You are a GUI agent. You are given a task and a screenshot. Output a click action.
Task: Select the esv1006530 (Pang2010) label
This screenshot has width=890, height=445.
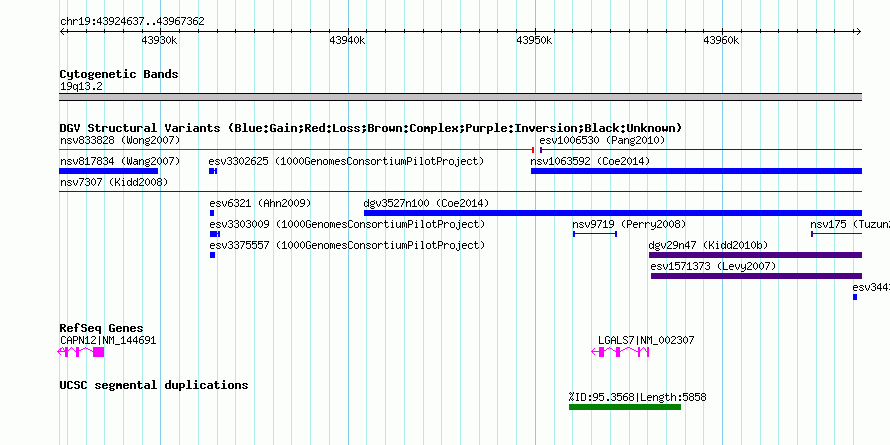(x=602, y=140)
